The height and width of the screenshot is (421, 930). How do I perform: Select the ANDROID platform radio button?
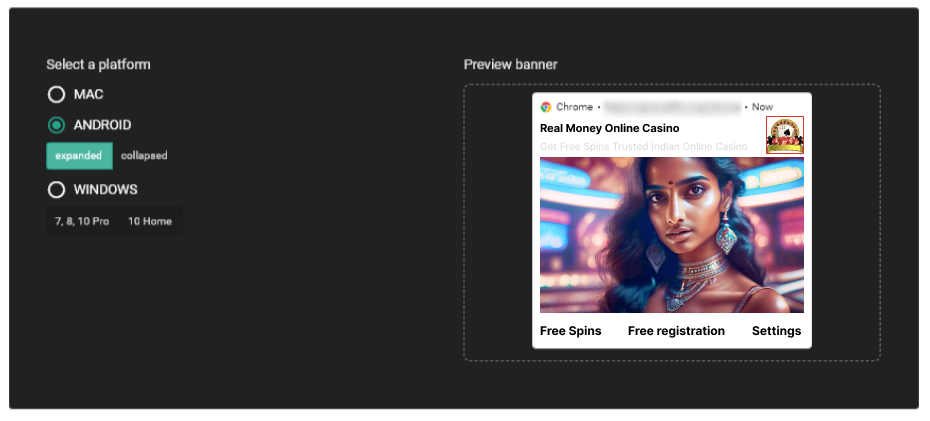56,125
